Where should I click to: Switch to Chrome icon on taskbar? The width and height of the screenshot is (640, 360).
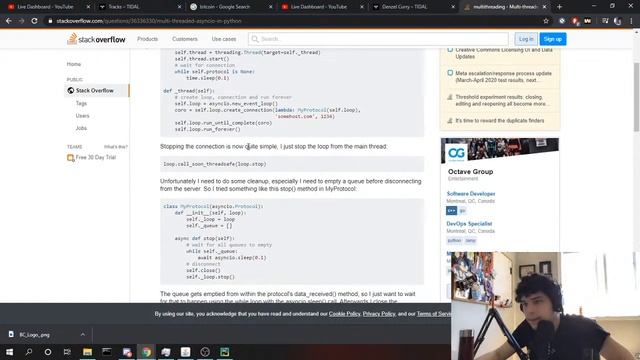coord(146,351)
